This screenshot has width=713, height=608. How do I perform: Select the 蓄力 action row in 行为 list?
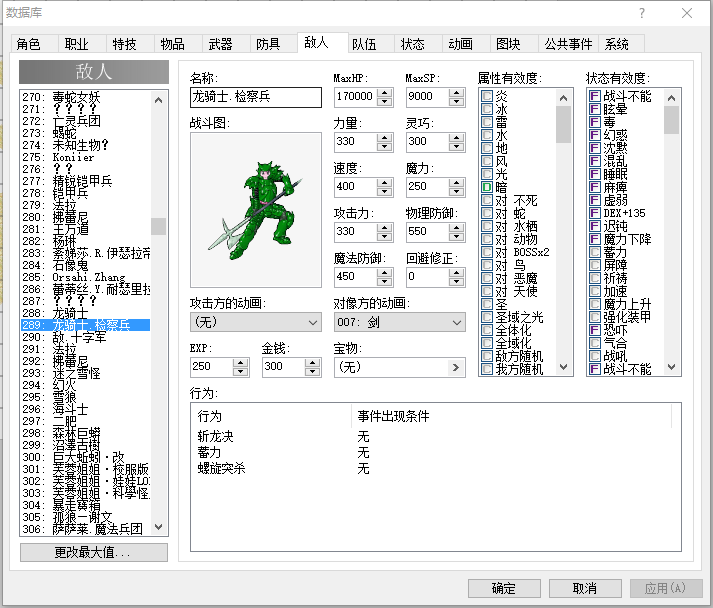434,452
